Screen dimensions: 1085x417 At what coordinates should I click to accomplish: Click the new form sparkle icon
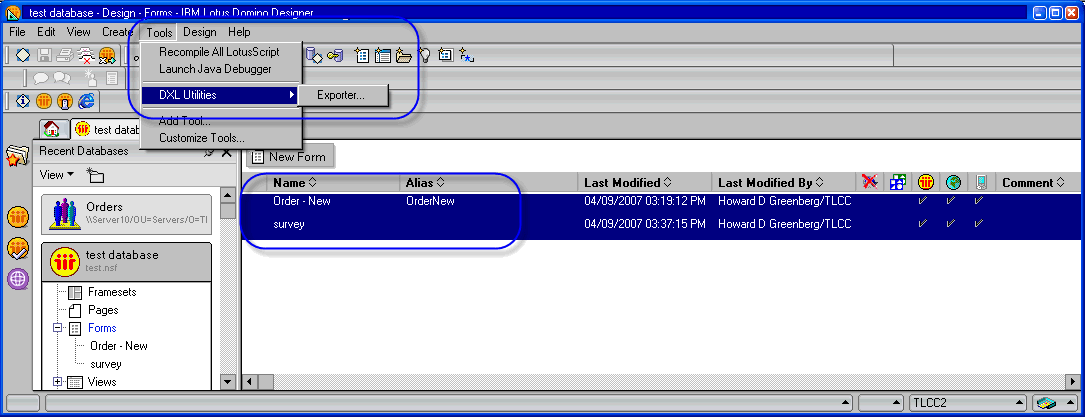362,55
